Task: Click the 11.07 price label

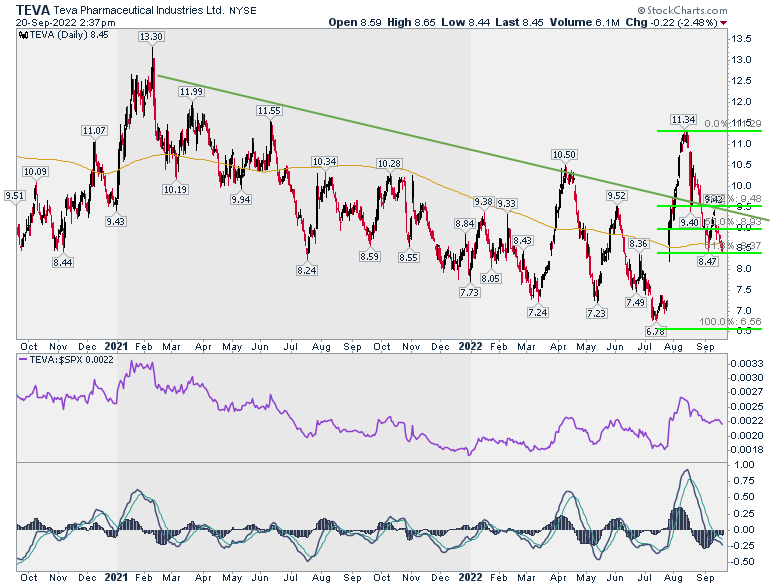Action: point(94,131)
